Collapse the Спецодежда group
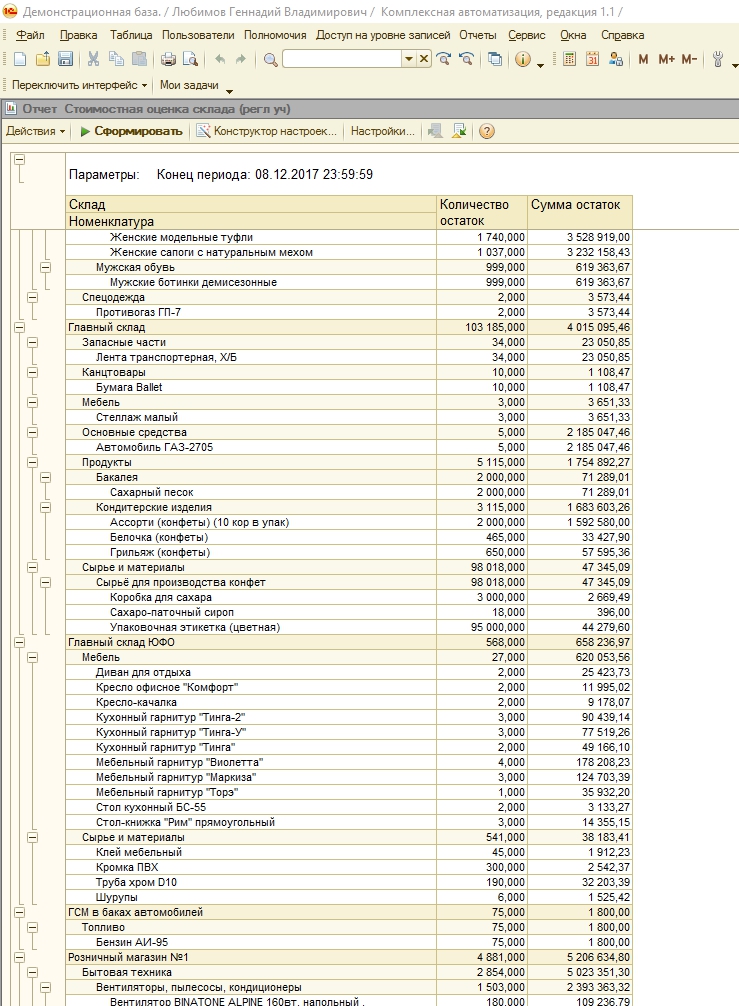 [33, 297]
